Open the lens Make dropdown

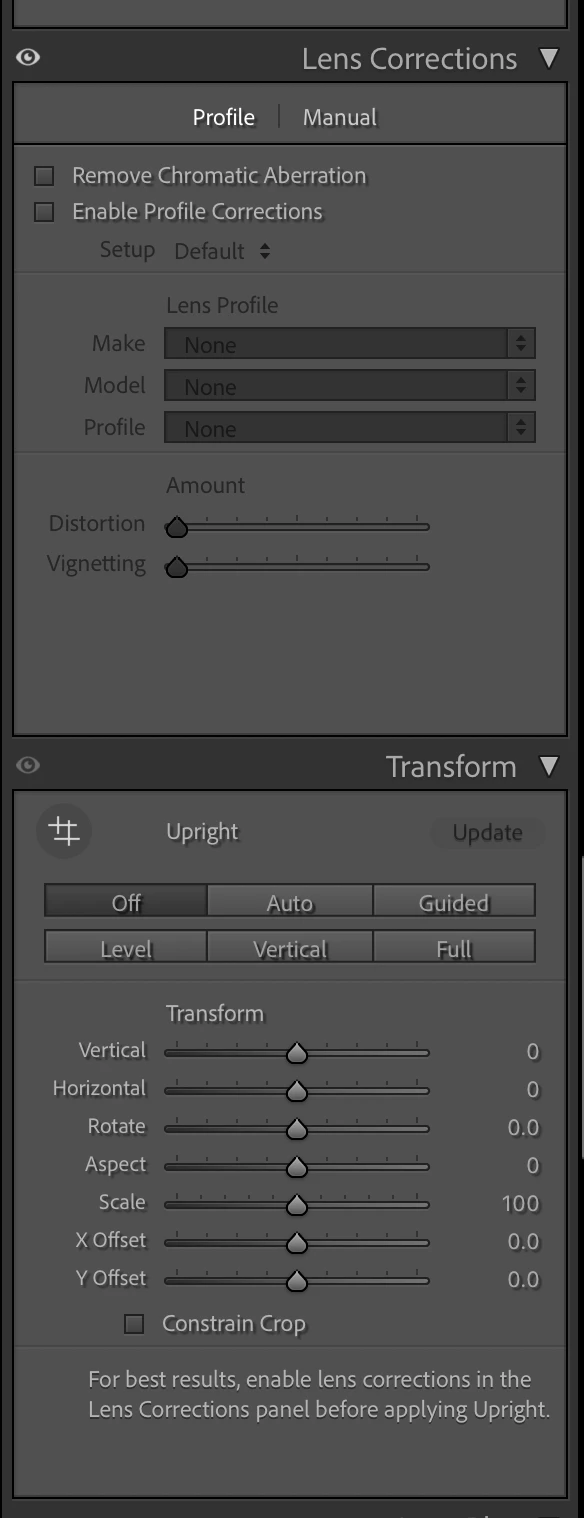[x=350, y=344]
